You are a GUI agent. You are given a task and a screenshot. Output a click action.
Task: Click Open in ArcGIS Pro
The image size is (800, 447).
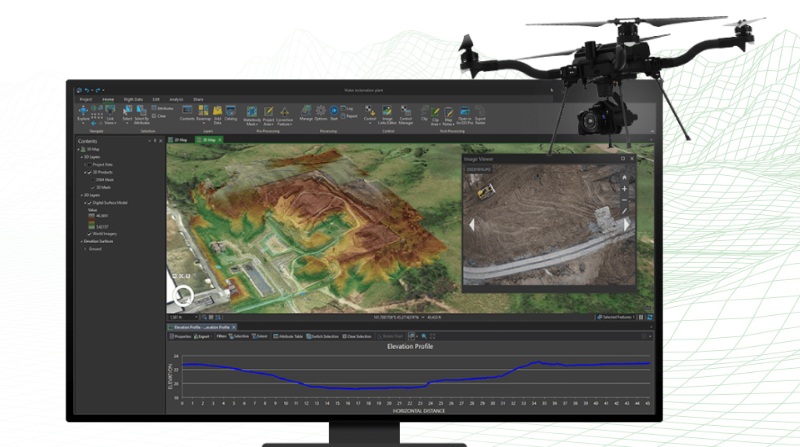coord(464,115)
